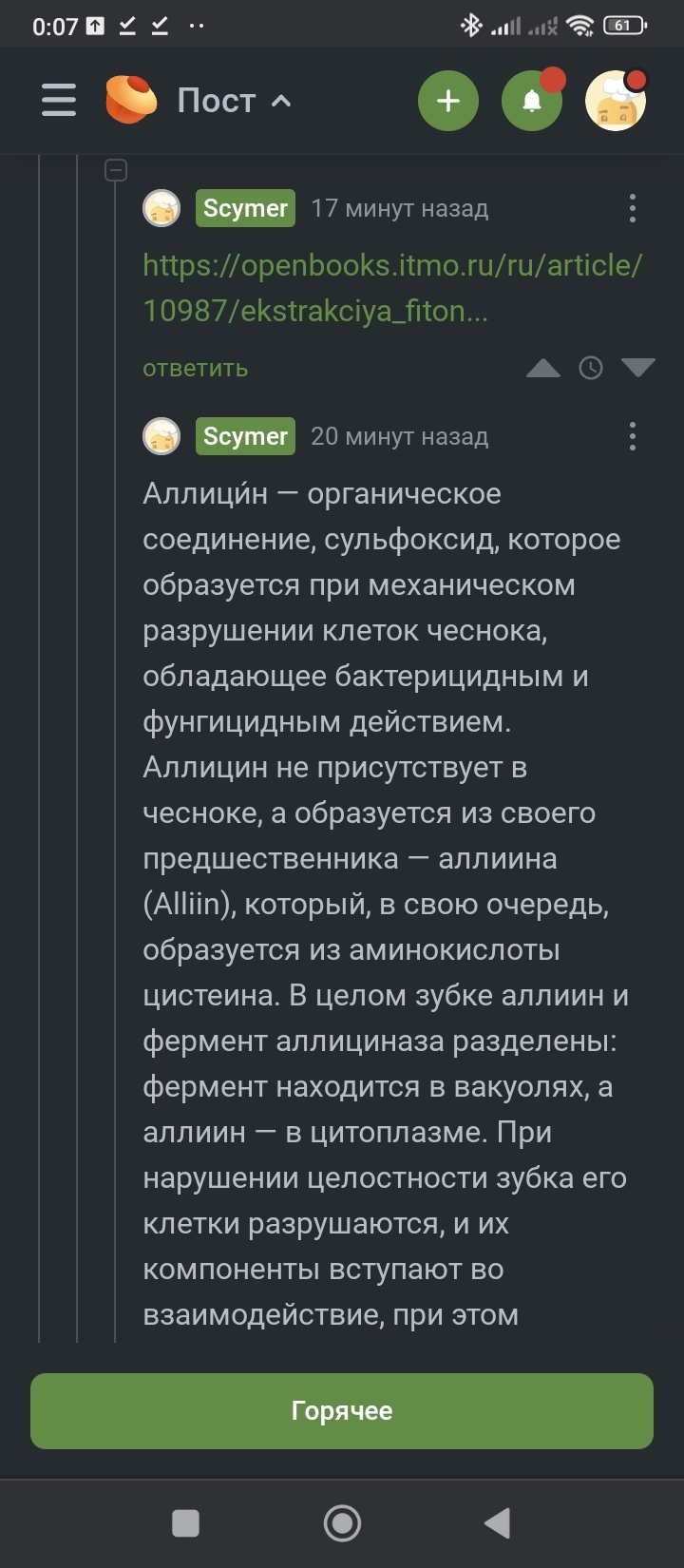This screenshot has height=1568, width=684.
Task: Open three-dot menu of 20-minute-old comment
Action: pyautogui.click(x=633, y=436)
